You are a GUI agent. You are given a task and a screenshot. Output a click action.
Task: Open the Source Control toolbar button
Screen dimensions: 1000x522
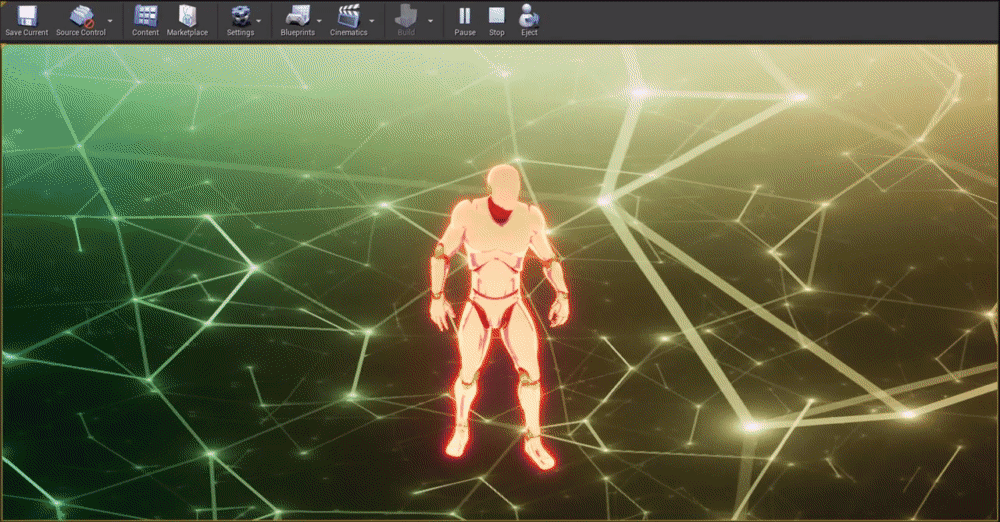click(x=81, y=16)
